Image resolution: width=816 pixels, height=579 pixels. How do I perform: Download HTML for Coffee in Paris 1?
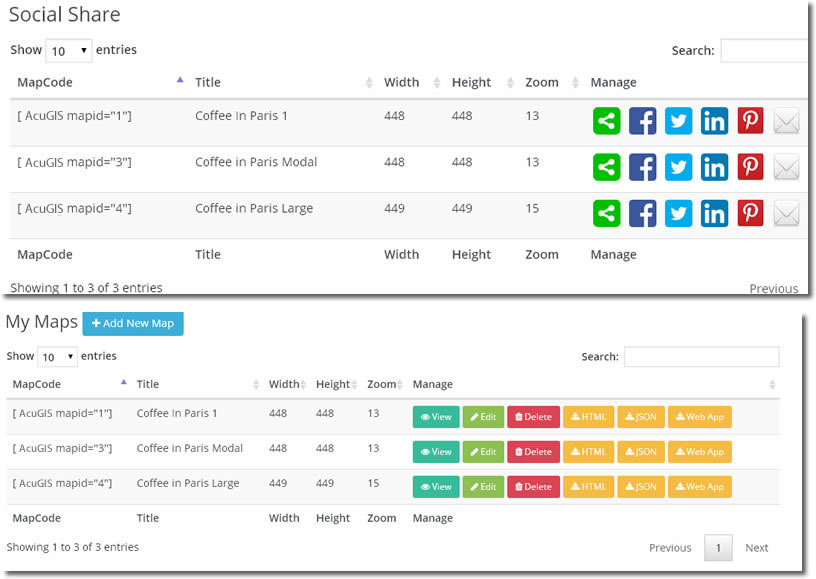coord(588,417)
